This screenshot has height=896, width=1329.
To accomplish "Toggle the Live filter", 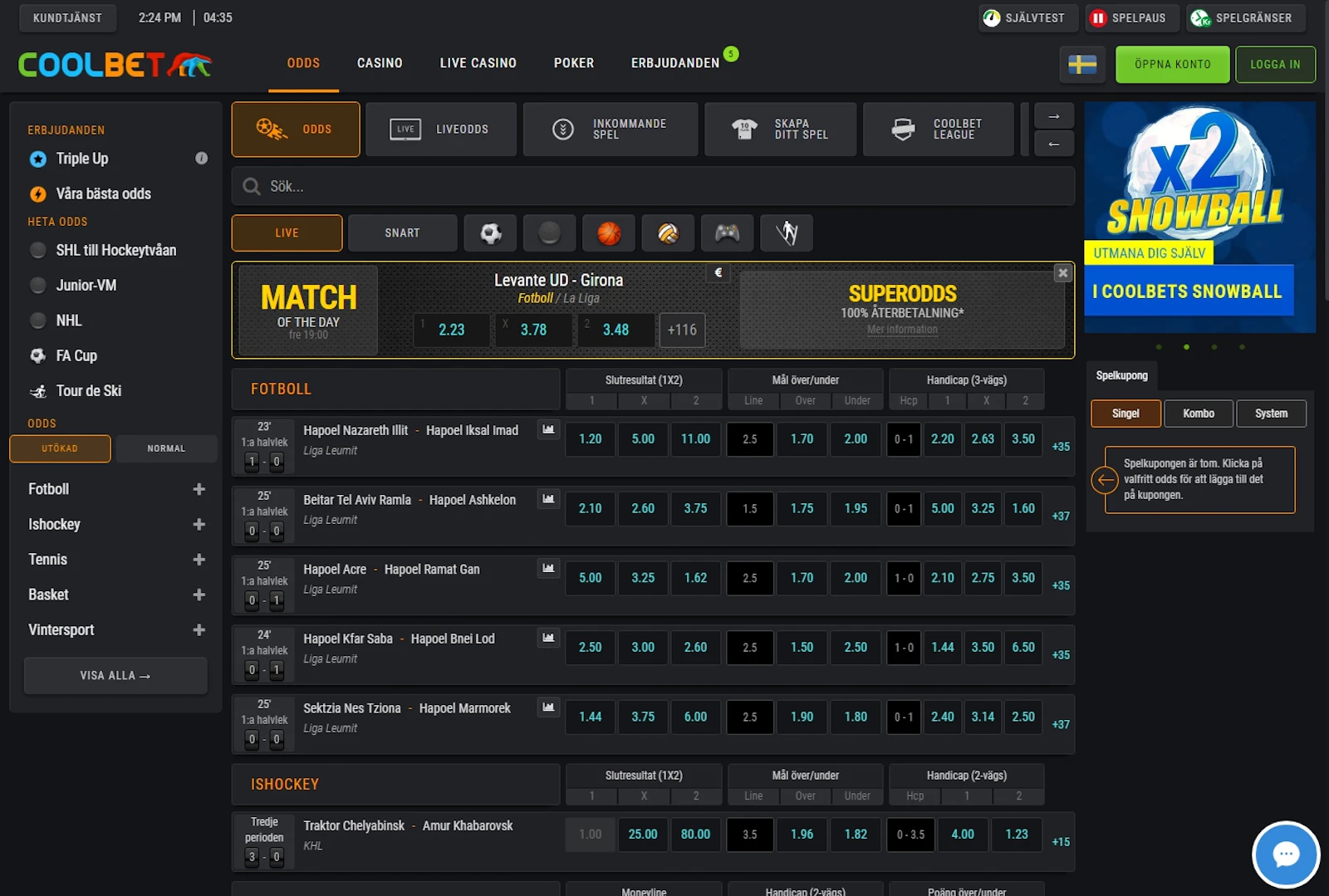I will pos(287,233).
